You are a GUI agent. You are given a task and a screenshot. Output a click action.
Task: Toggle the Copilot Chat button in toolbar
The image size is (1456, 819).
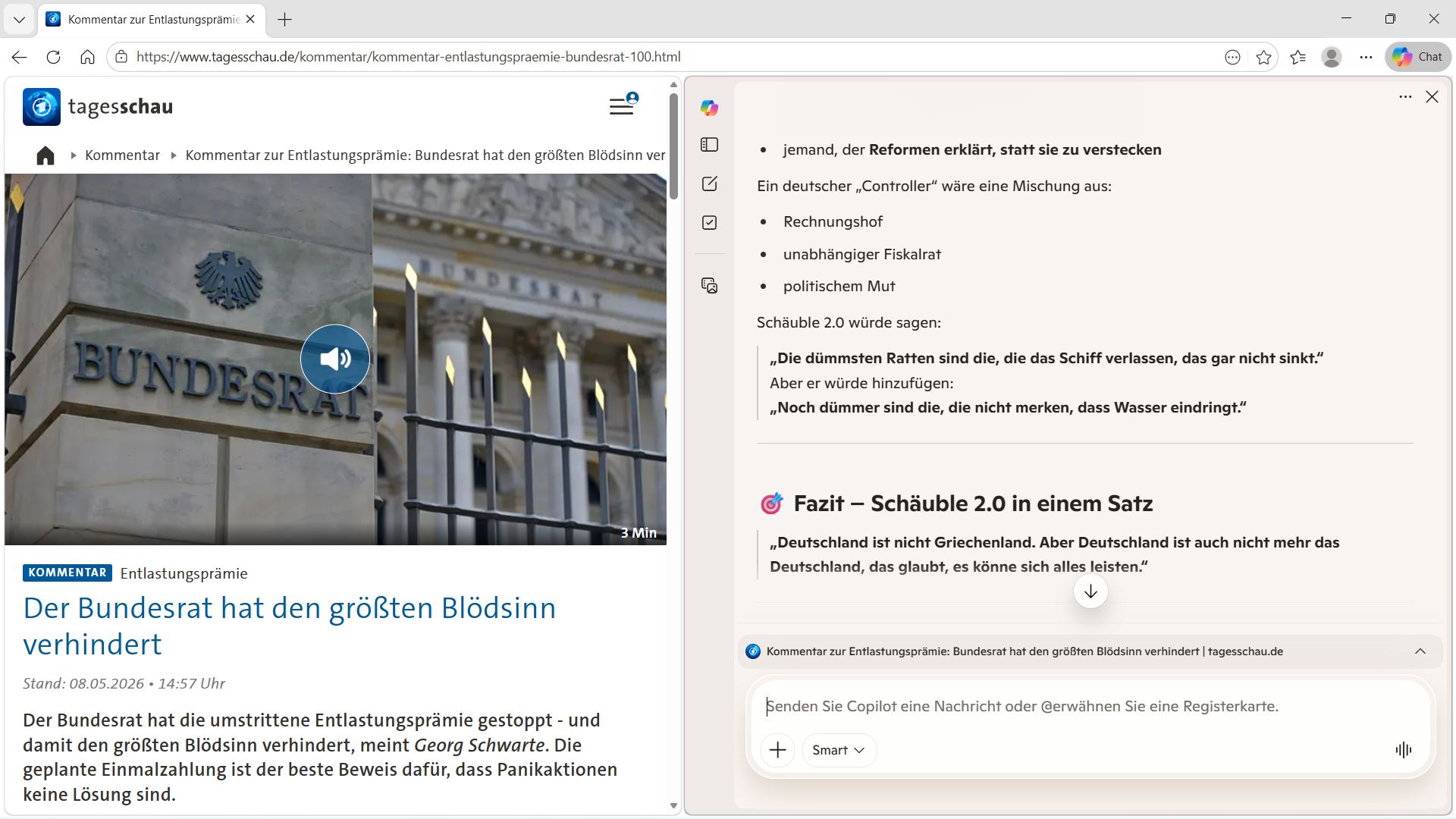click(x=1417, y=57)
